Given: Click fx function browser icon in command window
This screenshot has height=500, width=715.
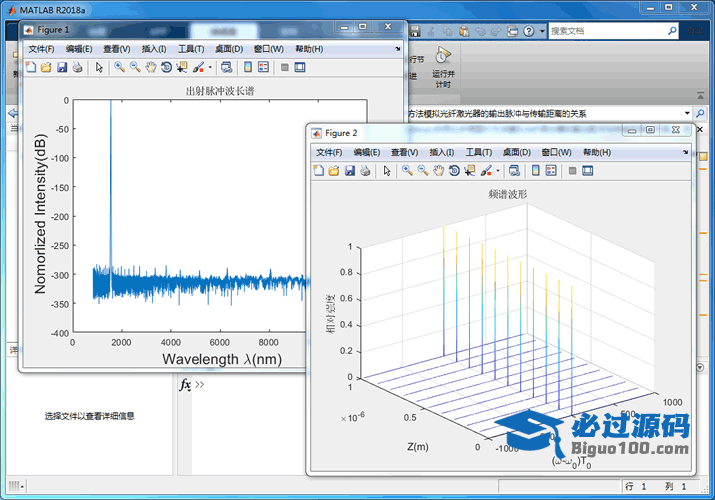Looking at the screenshot, I should 185,385.
